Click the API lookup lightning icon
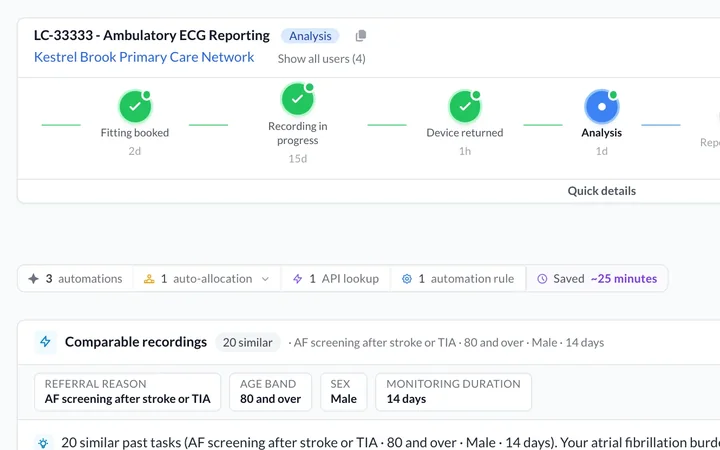This screenshot has width=720, height=450. tap(298, 279)
